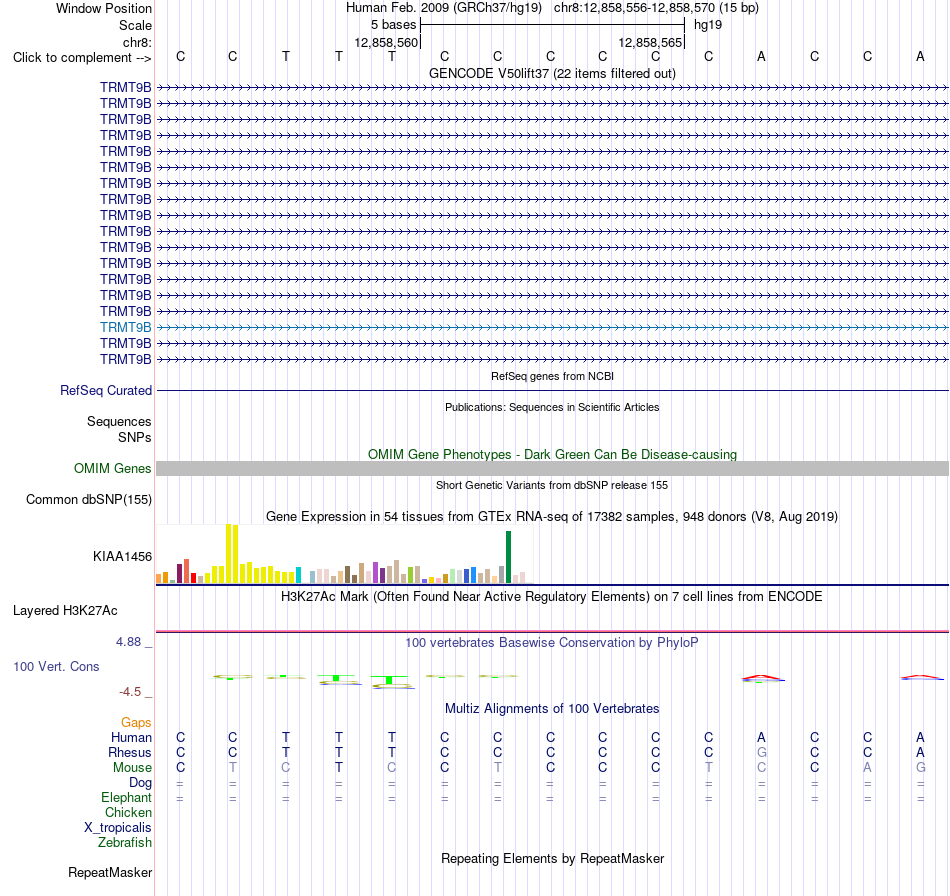The image size is (950, 896).
Task: Open the 'RefSeq genes from NCBI' title
Action: pyautogui.click(x=552, y=376)
